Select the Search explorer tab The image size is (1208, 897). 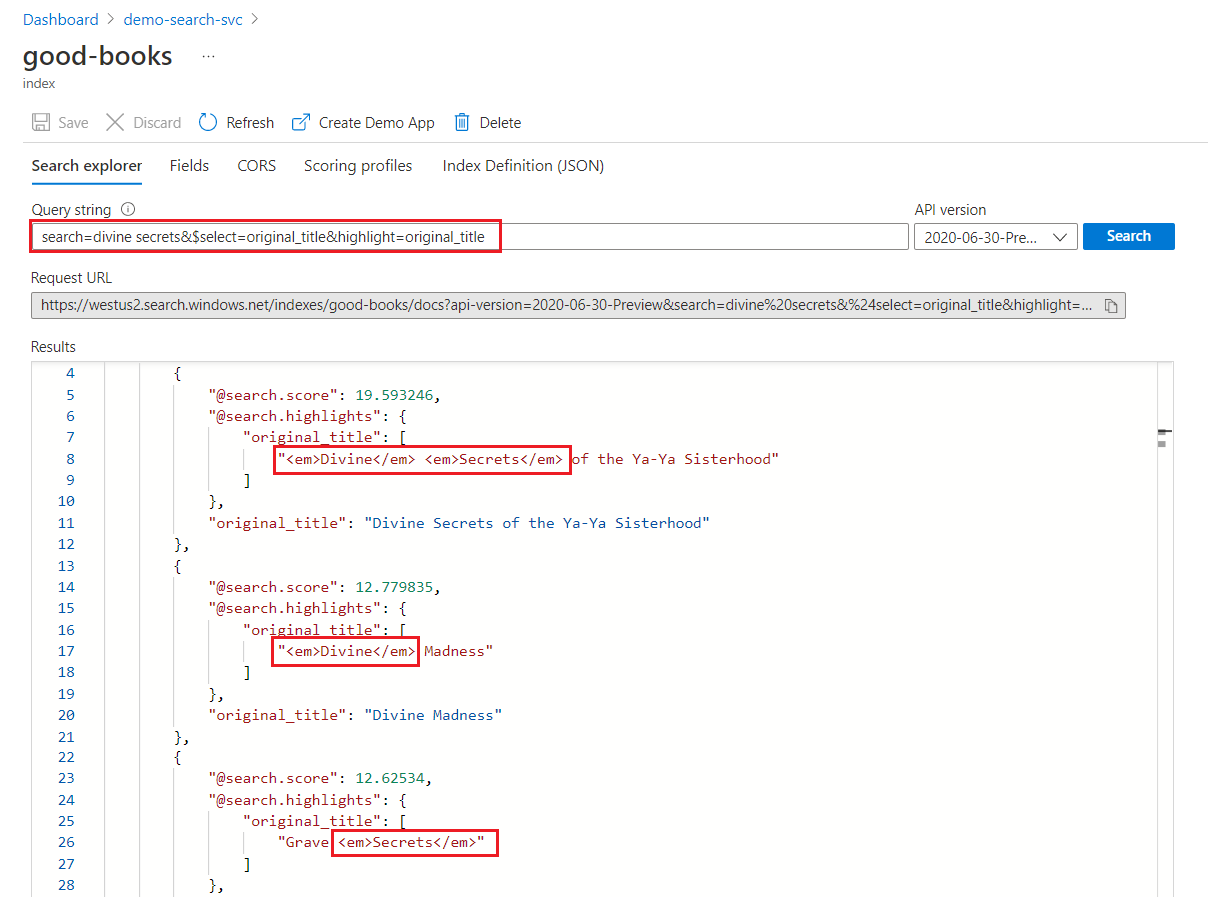point(87,166)
